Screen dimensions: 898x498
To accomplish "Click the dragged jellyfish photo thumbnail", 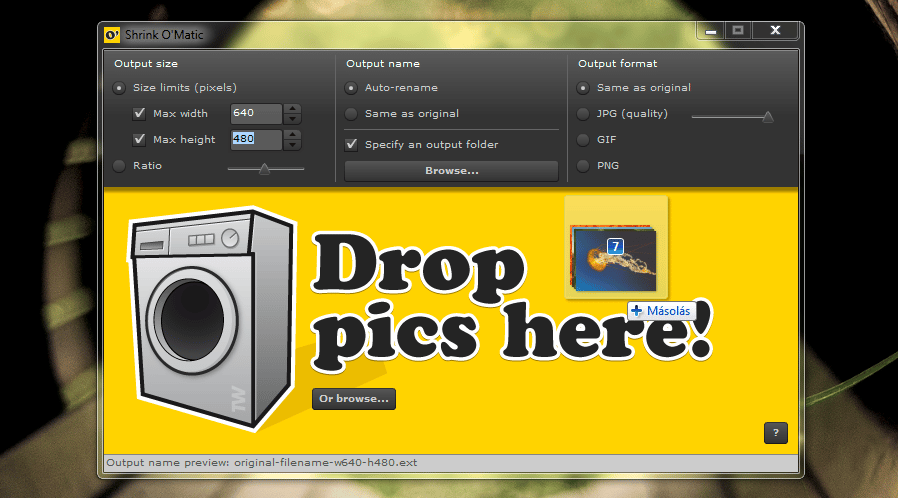I will (x=615, y=259).
